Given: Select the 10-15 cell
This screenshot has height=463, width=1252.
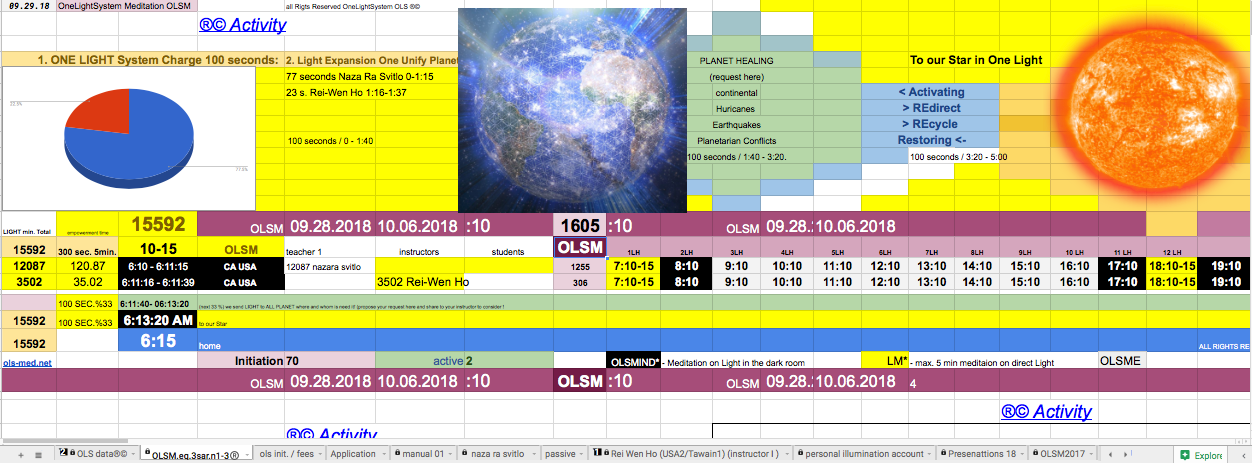Looking at the screenshot, I should (157, 248).
